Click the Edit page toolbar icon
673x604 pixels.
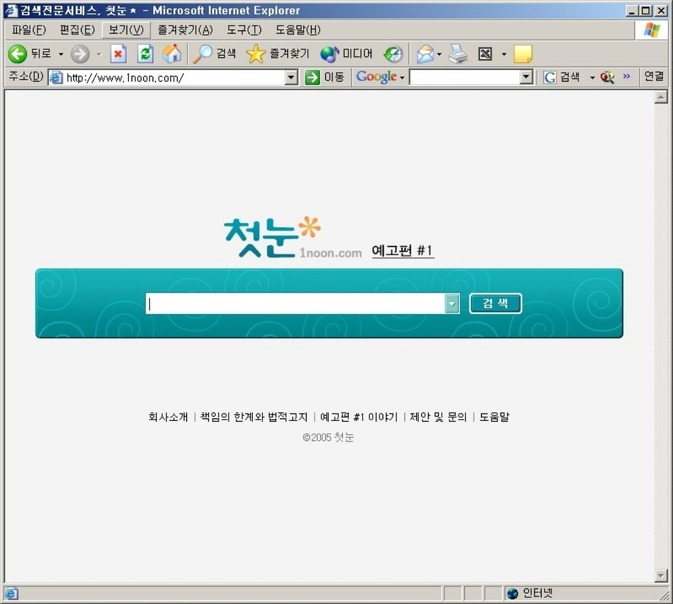(485, 54)
